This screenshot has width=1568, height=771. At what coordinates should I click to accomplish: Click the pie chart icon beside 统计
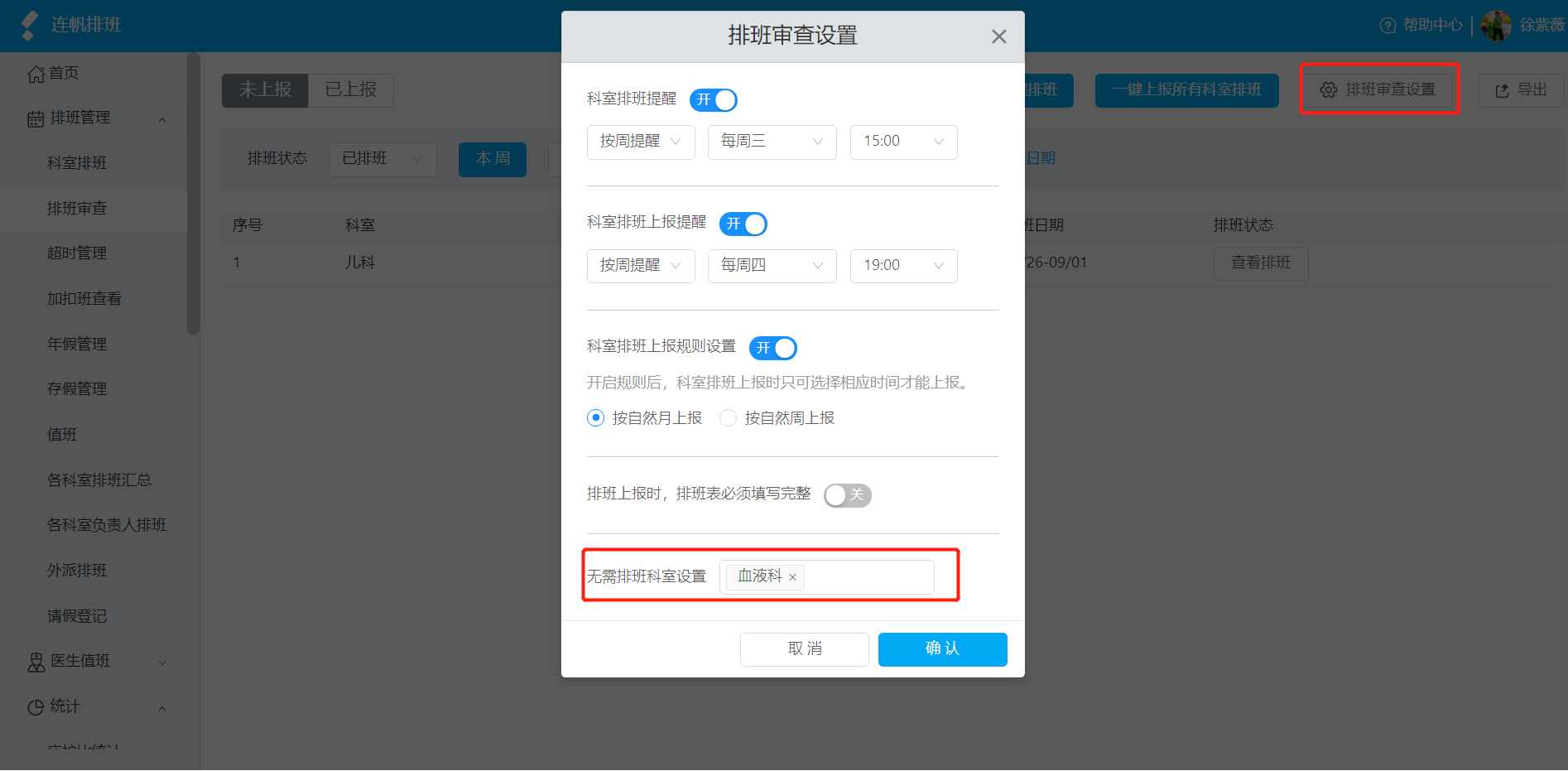[x=36, y=708]
